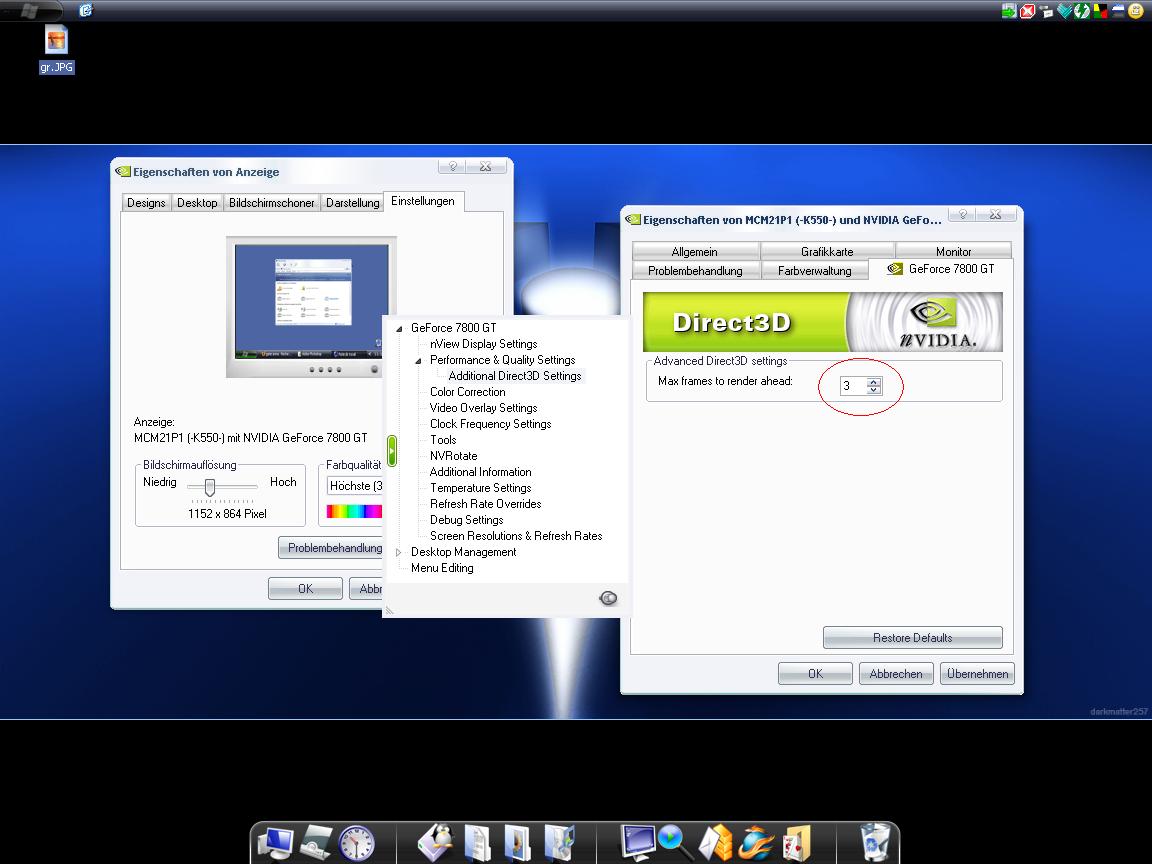Click the Bildschirmauflösung slider handle
The width and height of the screenshot is (1152, 864).
pos(210,487)
